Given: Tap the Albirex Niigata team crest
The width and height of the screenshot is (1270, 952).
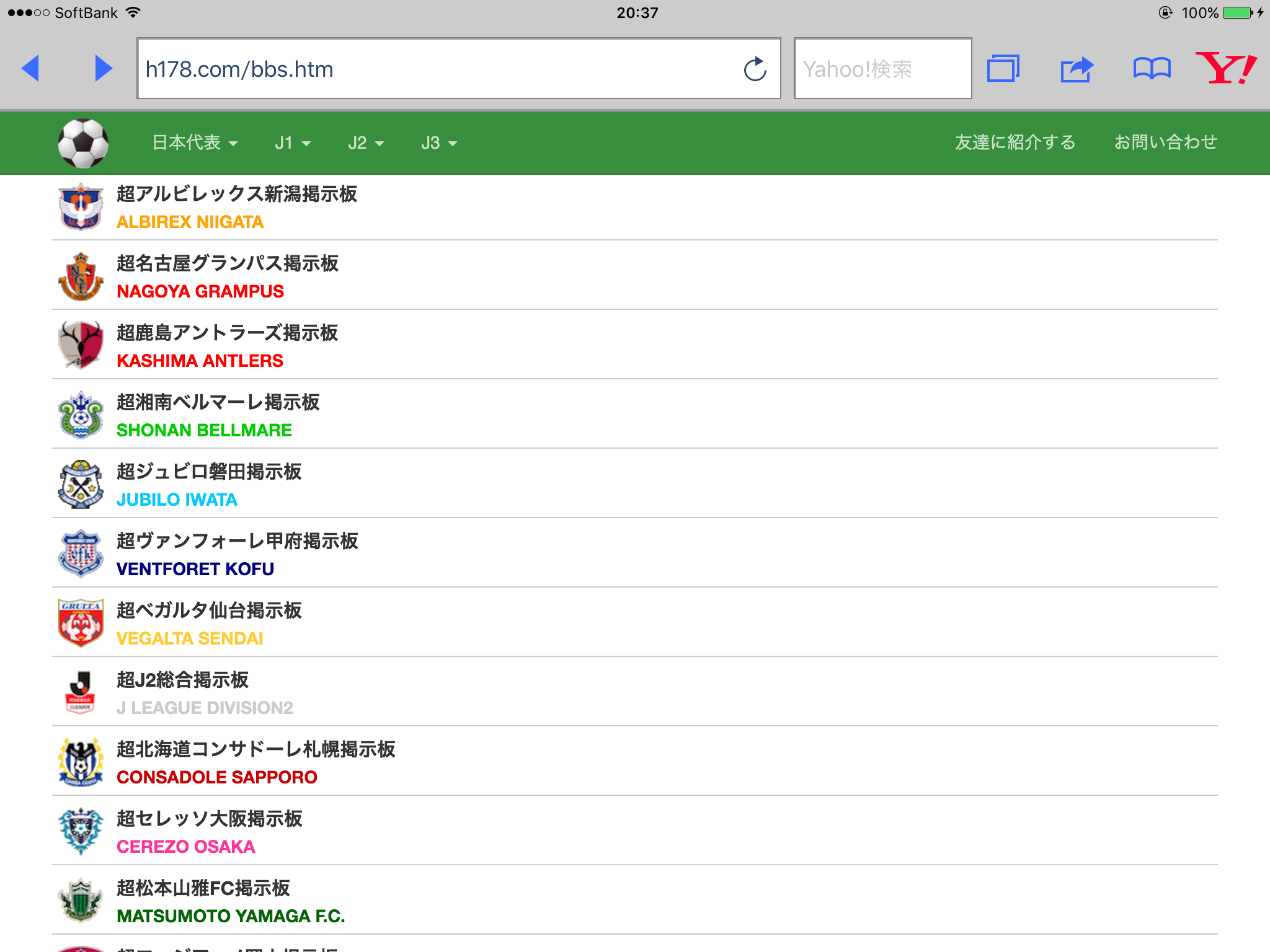Looking at the screenshot, I should (x=81, y=207).
